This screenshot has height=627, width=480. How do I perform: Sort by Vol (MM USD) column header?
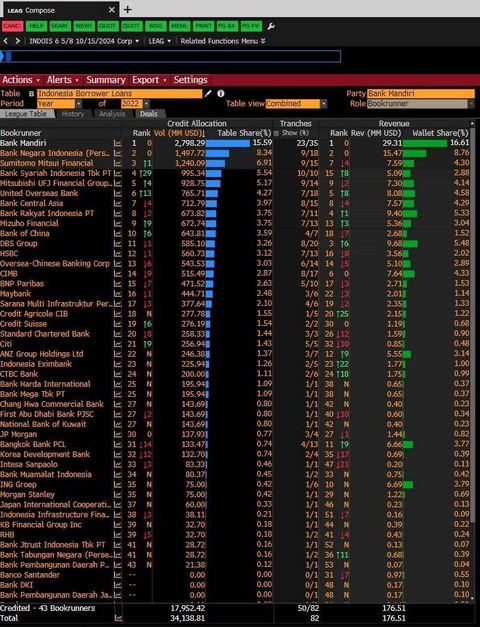point(179,133)
